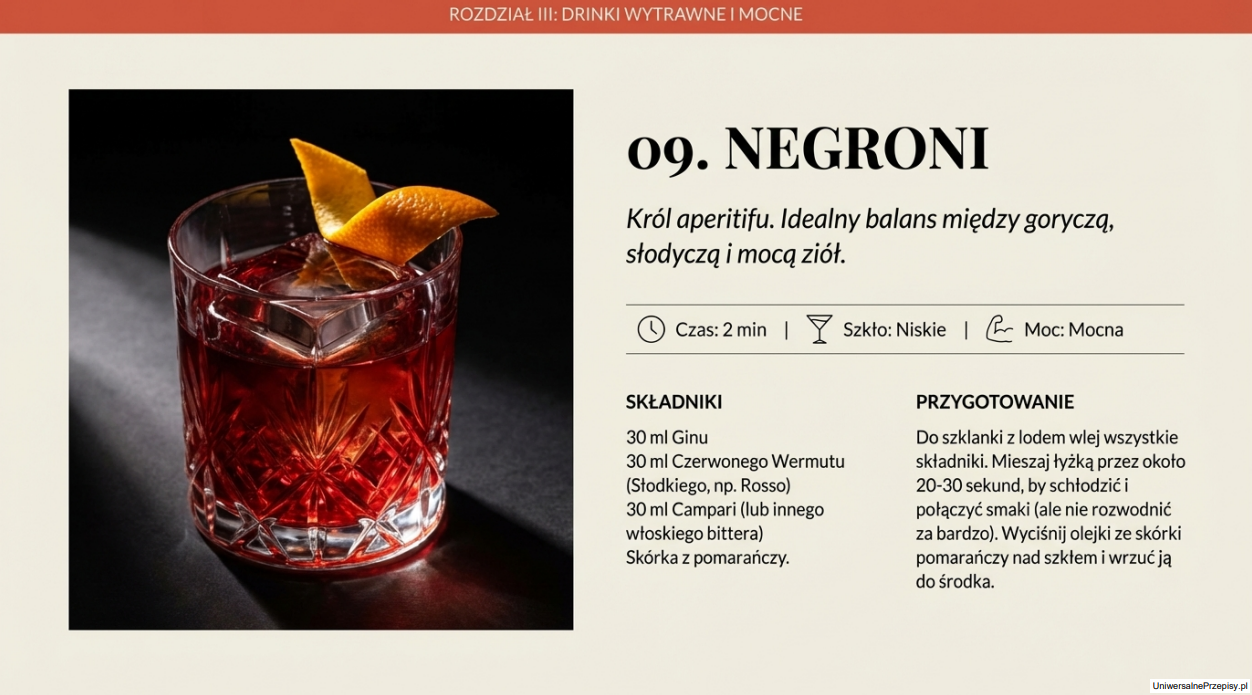Click the flexed arm strength icon
Screen dimensions: 1252x695
click(x=999, y=329)
